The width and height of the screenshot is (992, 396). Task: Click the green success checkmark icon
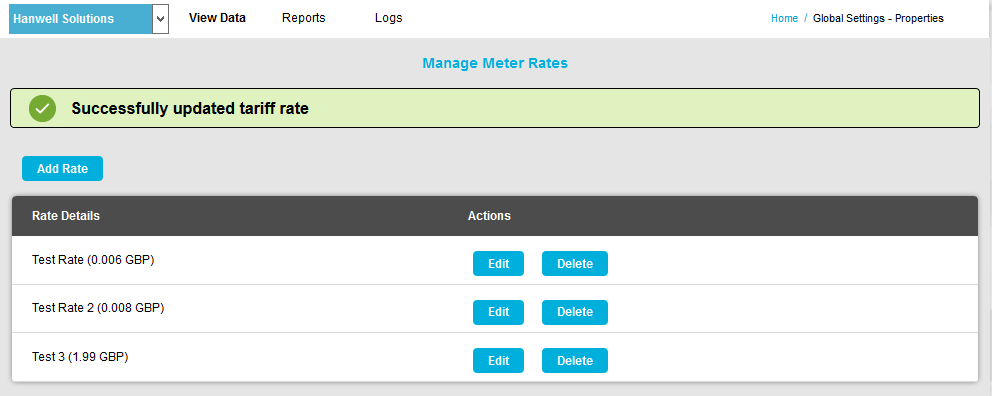tap(42, 108)
